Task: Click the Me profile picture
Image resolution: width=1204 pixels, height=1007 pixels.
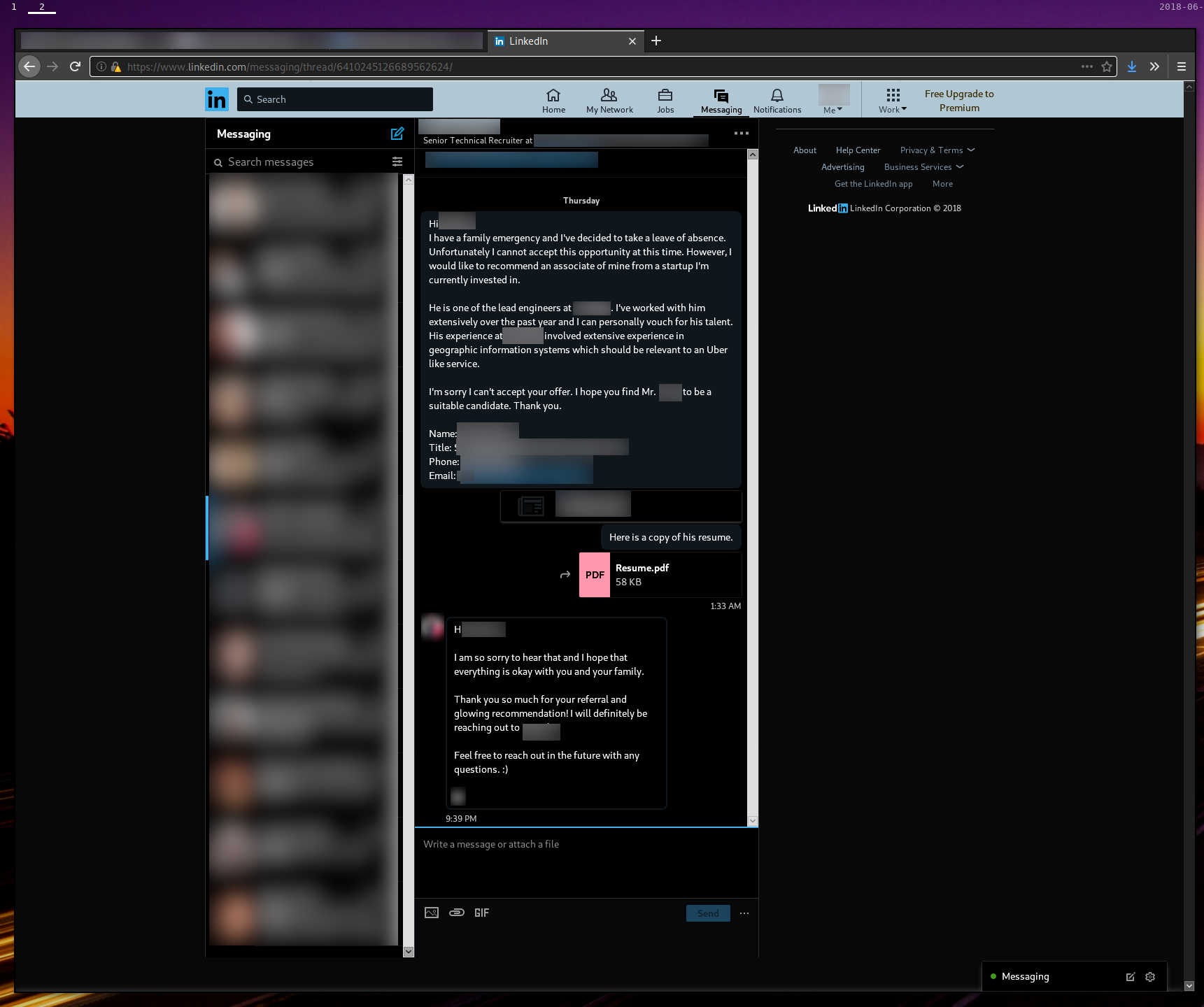Action: (834, 94)
